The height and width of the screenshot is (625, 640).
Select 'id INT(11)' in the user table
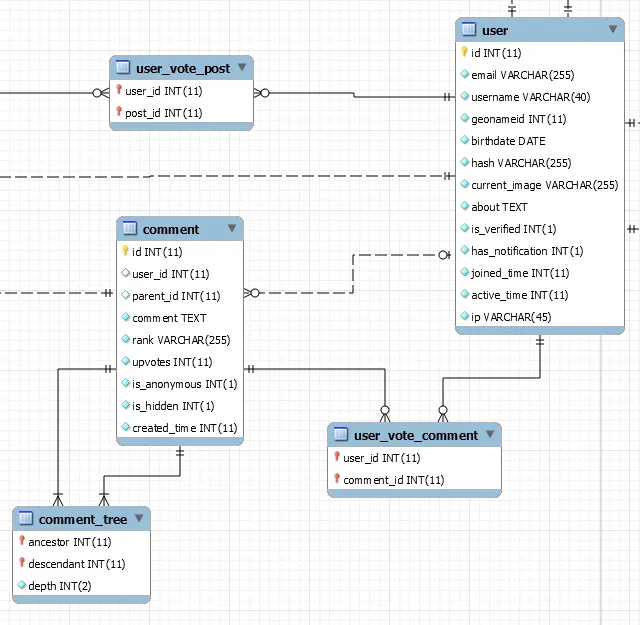point(496,53)
